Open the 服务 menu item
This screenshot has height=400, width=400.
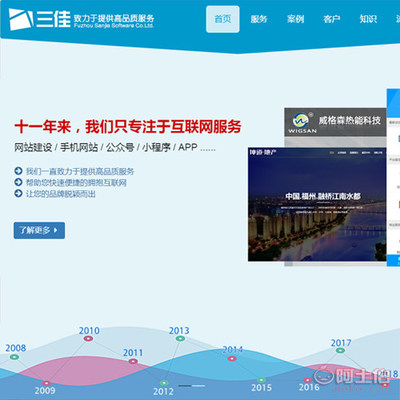point(259,19)
